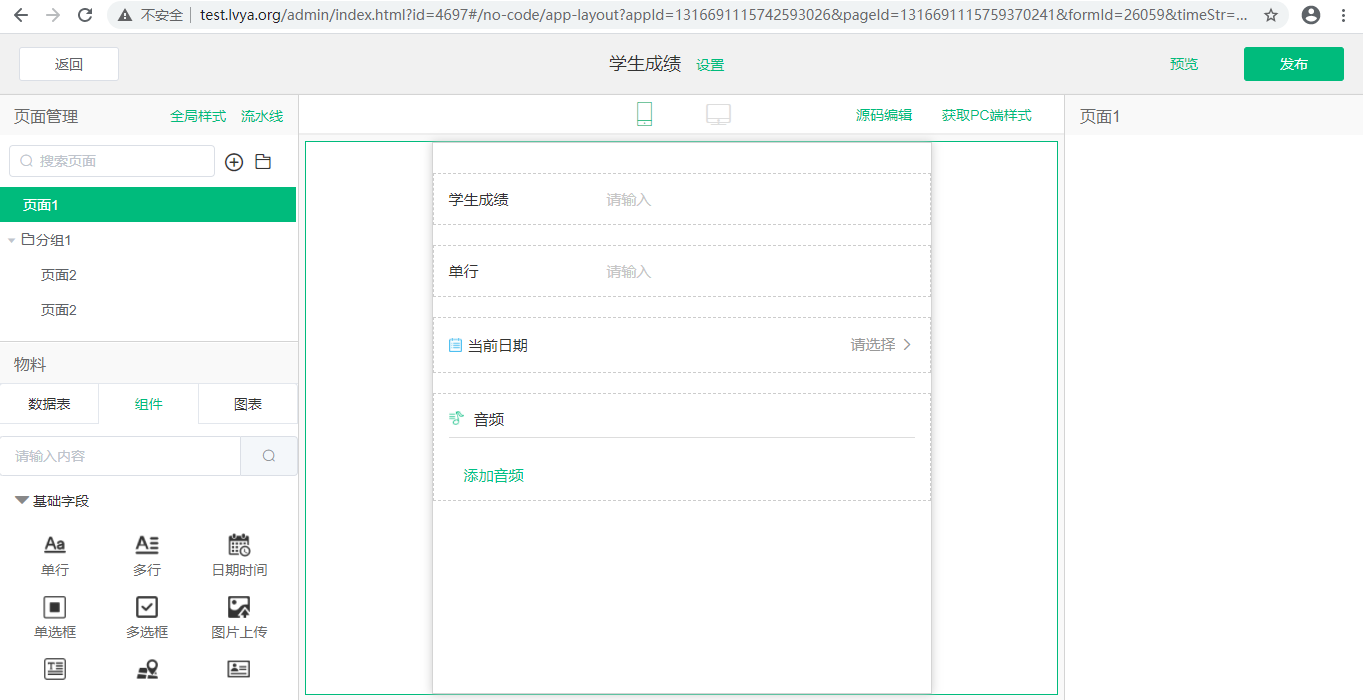
Task: Switch to the 组件 tab
Action: (x=148, y=404)
